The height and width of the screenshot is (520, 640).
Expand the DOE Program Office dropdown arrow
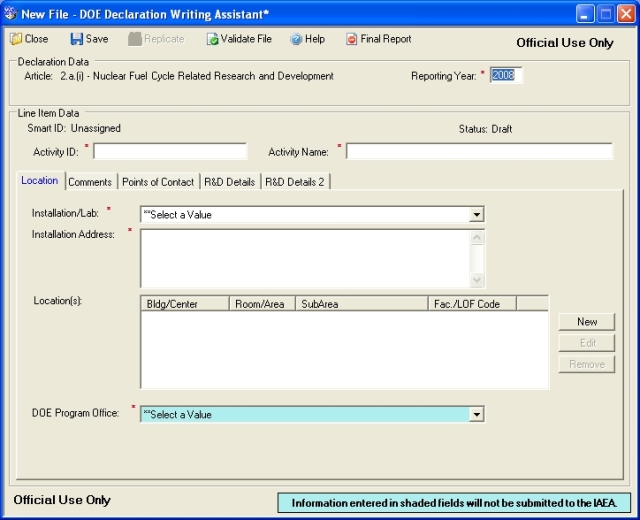point(476,415)
